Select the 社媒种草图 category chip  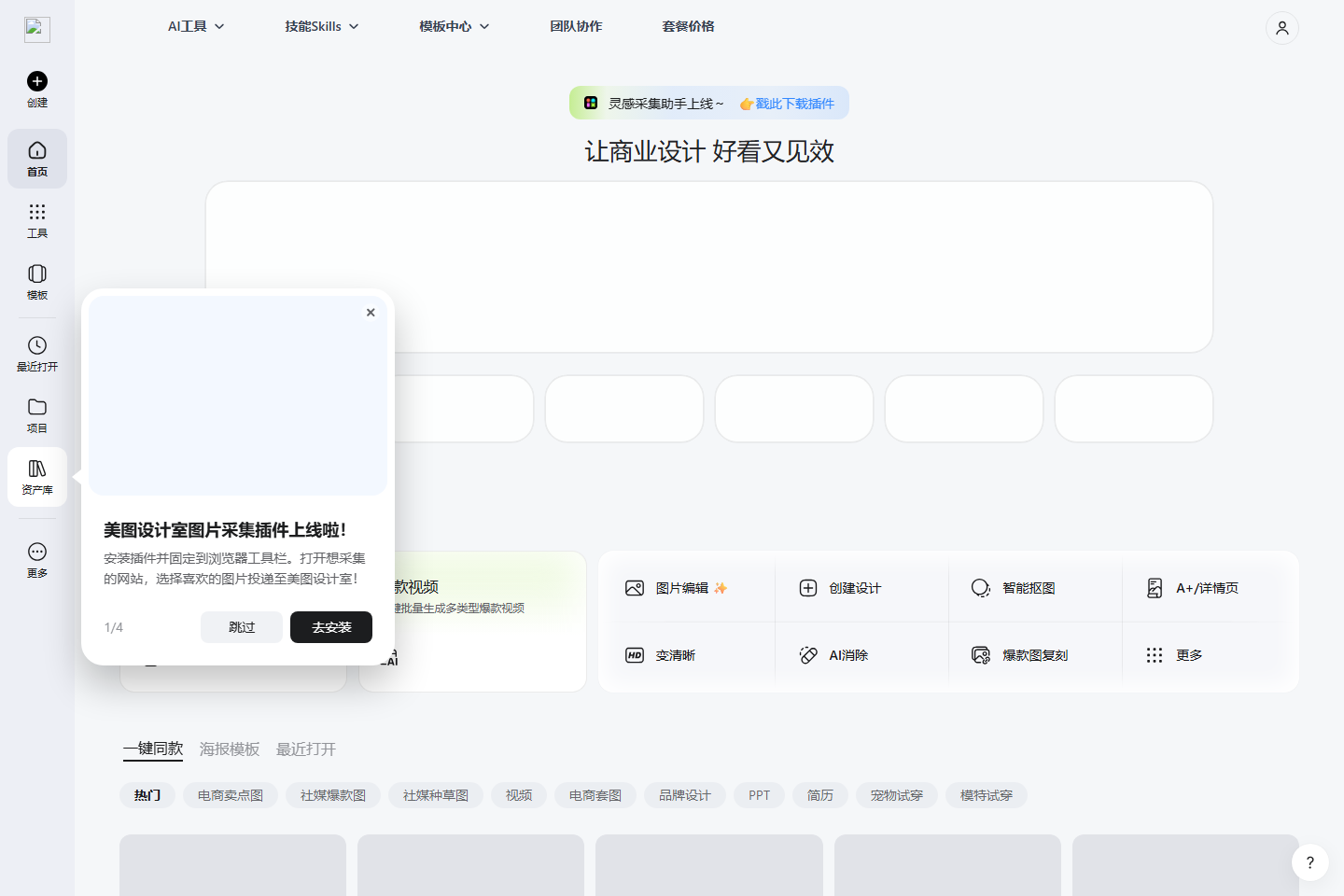(436, 795)
